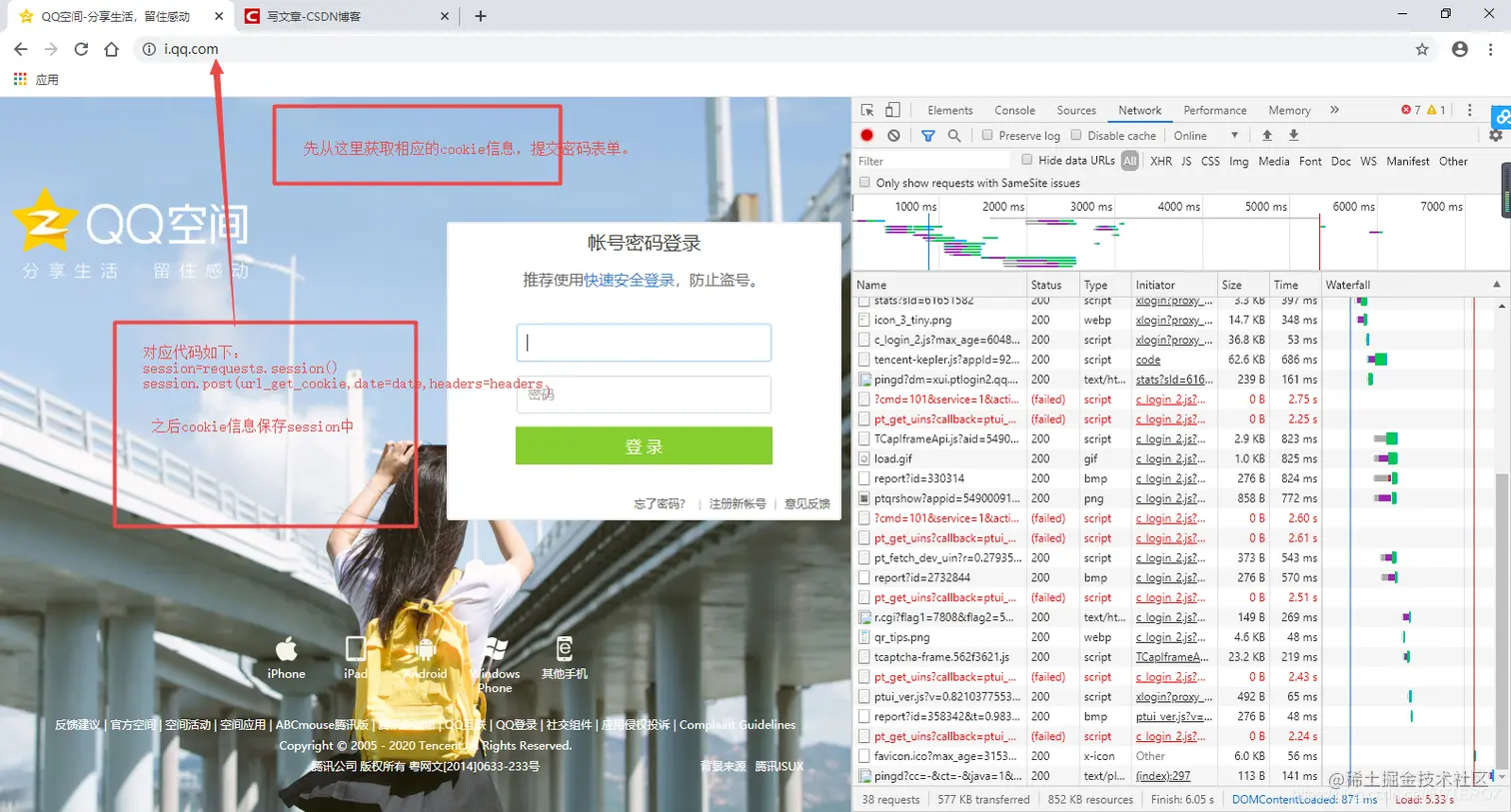Click the import HAR file icon
This screenshot has width=1511, height=812.
tap(1268, 136)
